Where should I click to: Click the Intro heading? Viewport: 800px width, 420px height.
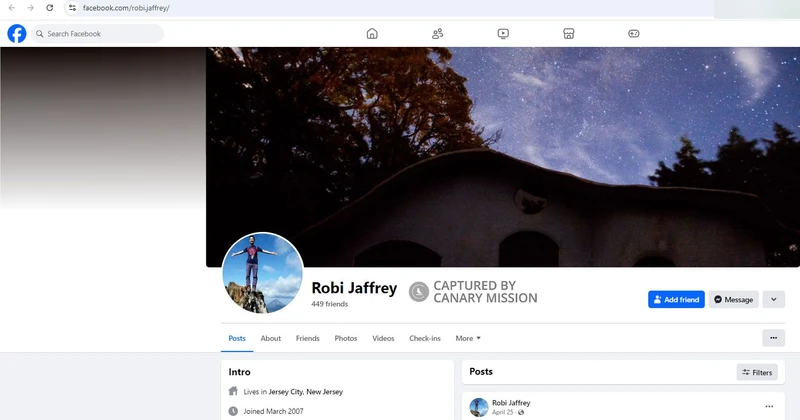[x=239, y=372]
